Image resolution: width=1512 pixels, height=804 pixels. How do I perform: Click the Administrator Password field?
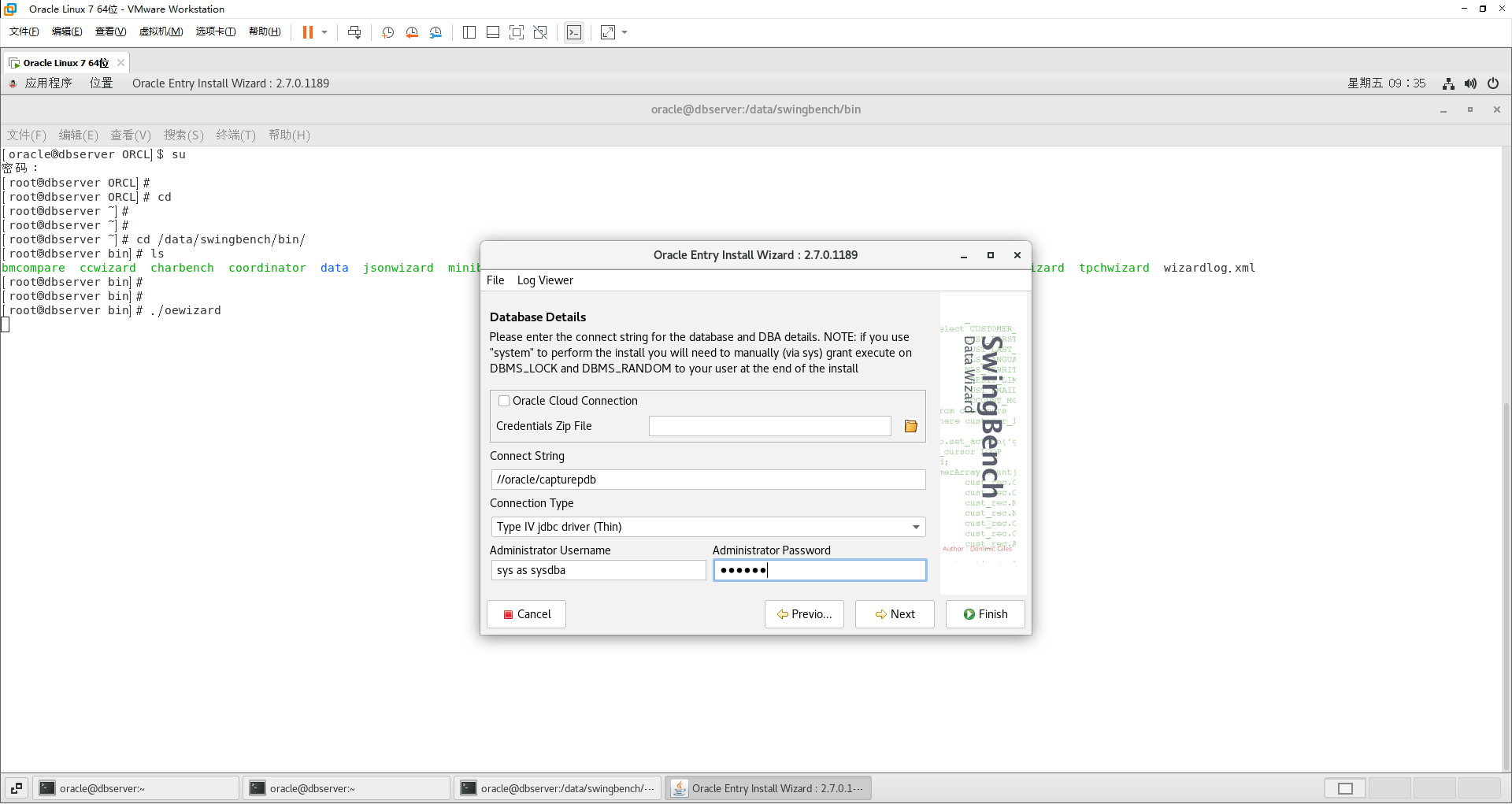(820, 570)
